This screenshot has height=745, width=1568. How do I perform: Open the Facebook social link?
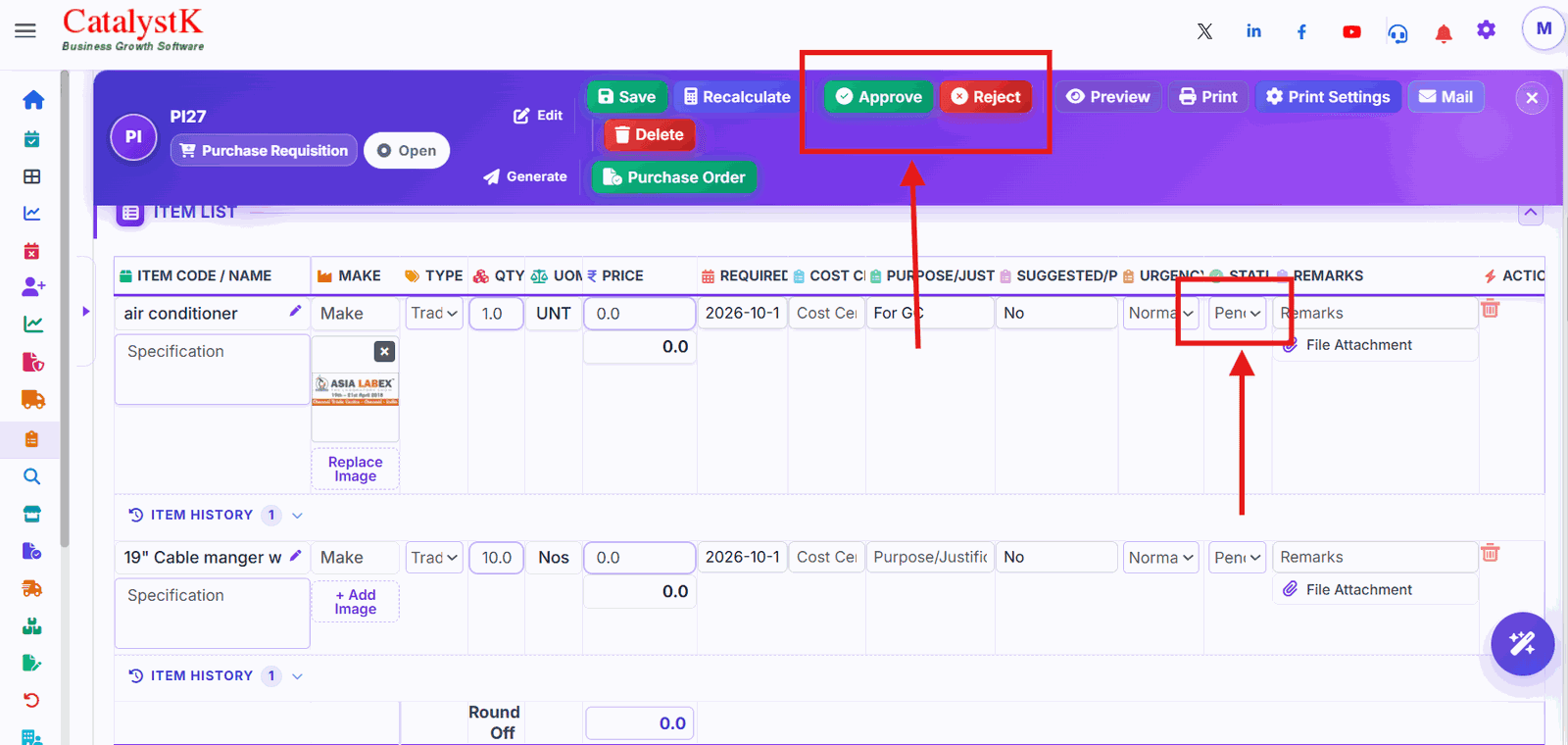coord(1301,31)
